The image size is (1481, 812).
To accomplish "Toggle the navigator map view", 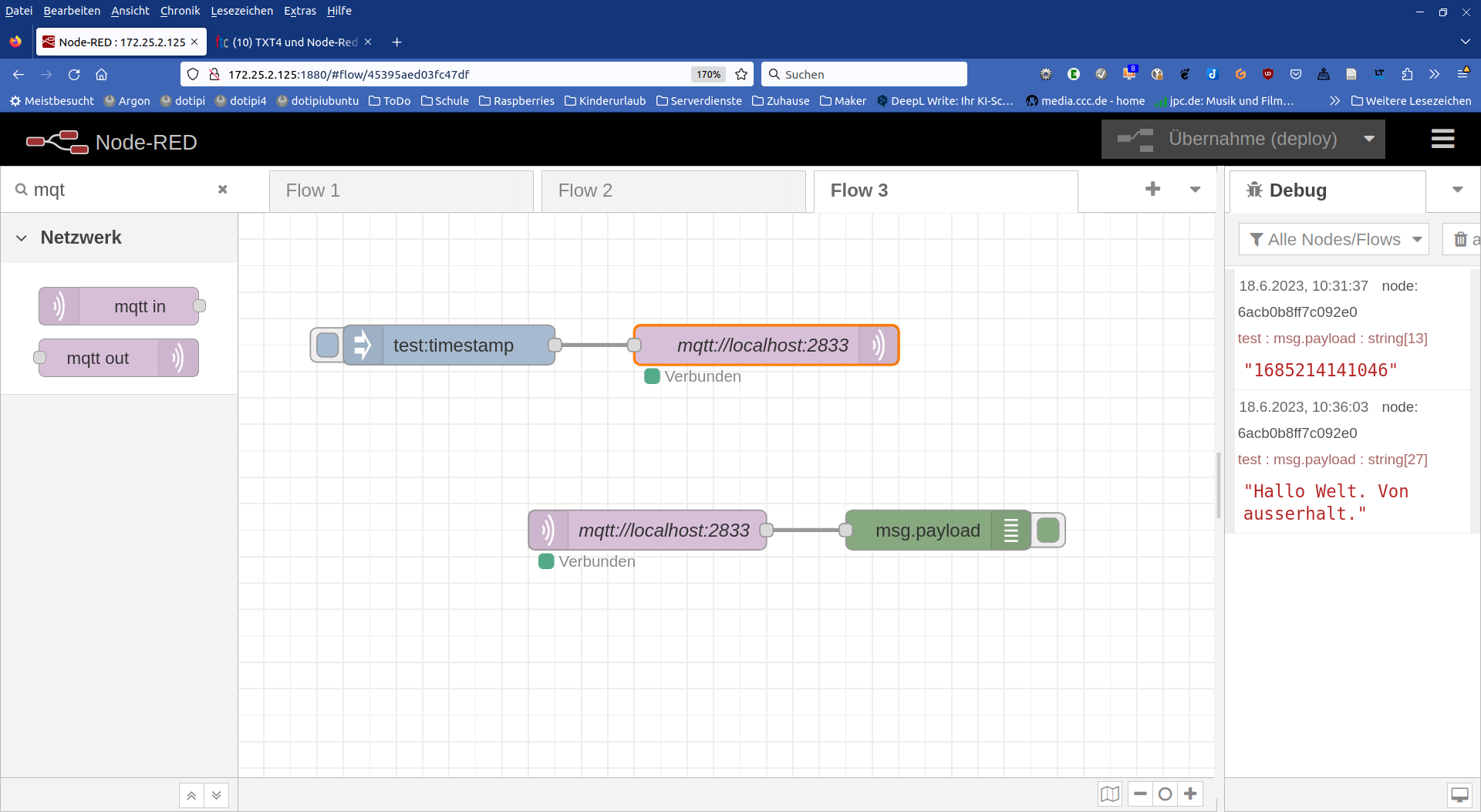I will (1110, 793).
